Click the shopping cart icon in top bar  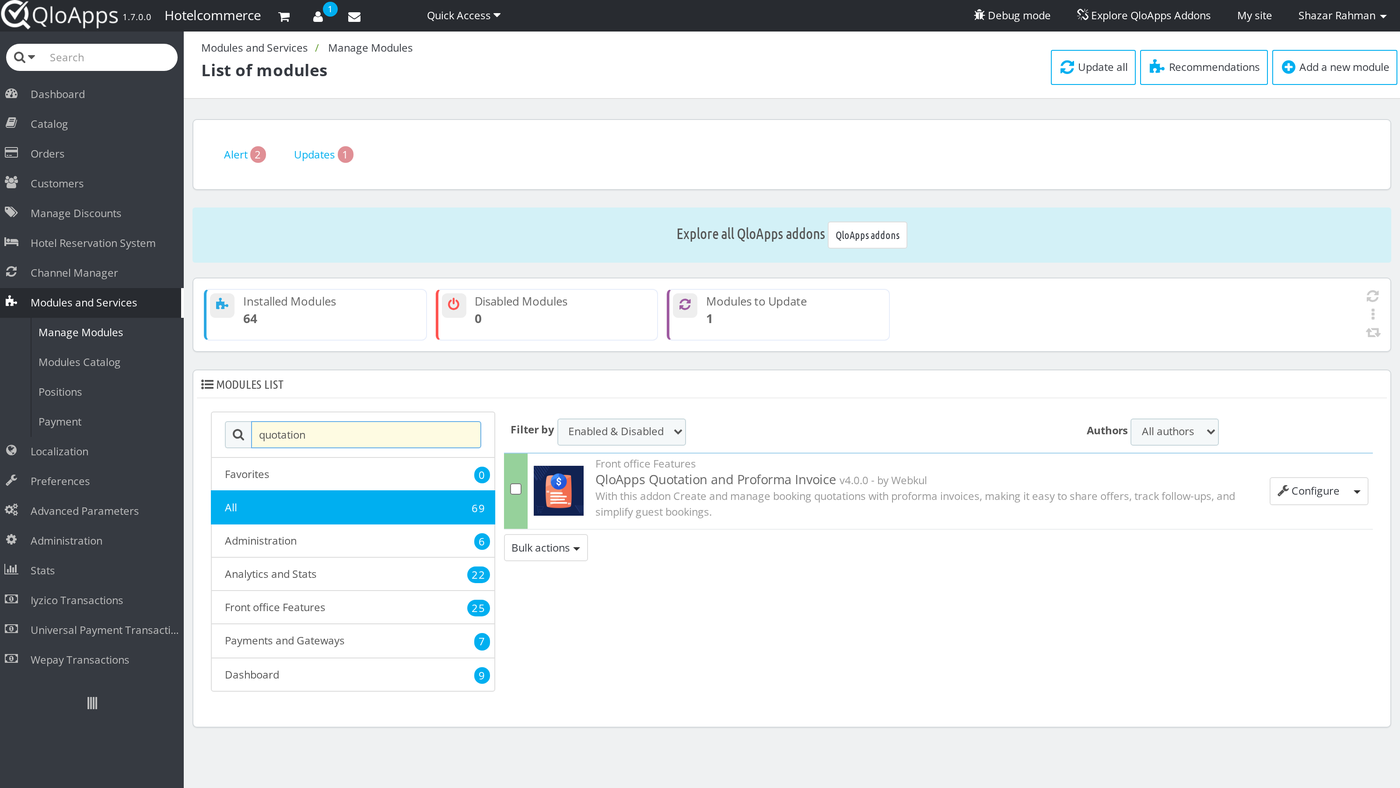point(284,16)
